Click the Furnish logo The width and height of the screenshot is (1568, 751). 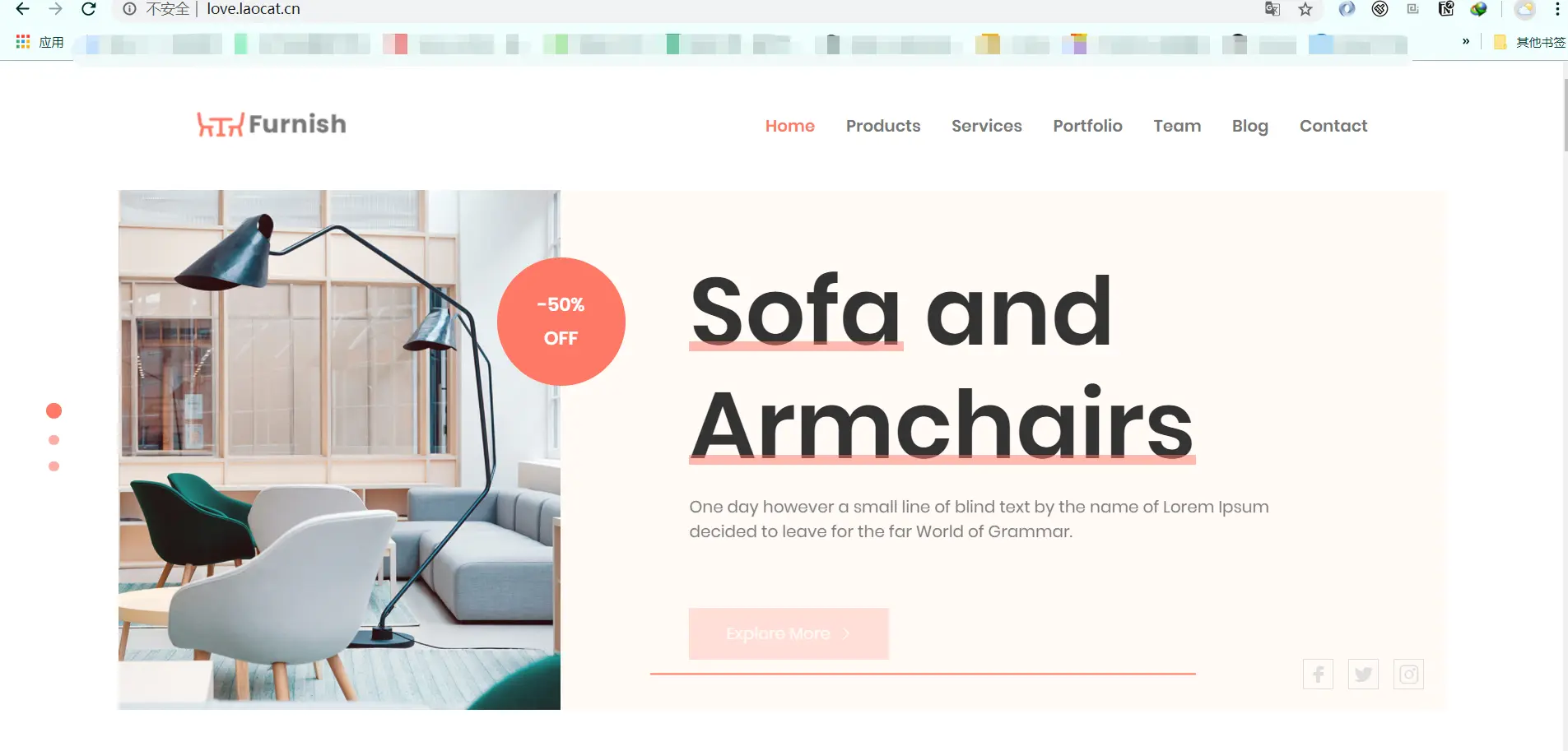(272, 124)
